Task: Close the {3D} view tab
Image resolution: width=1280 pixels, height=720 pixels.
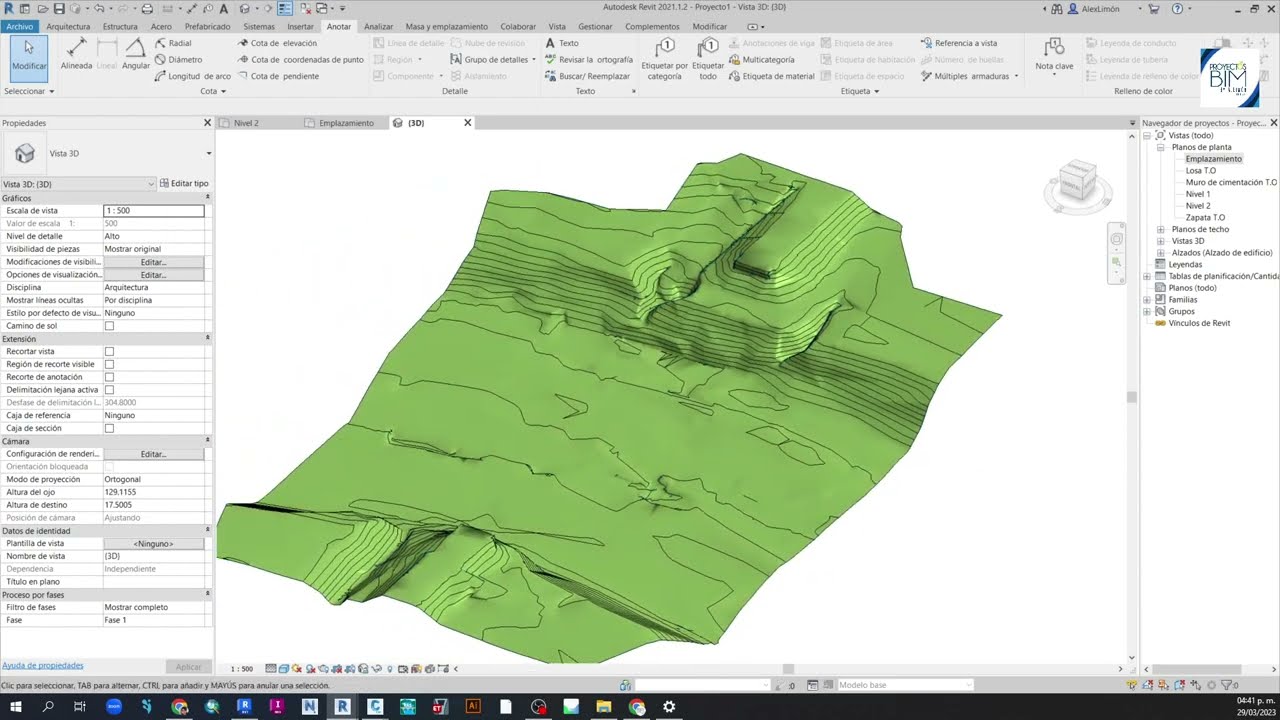Action: tap(467, 123)
